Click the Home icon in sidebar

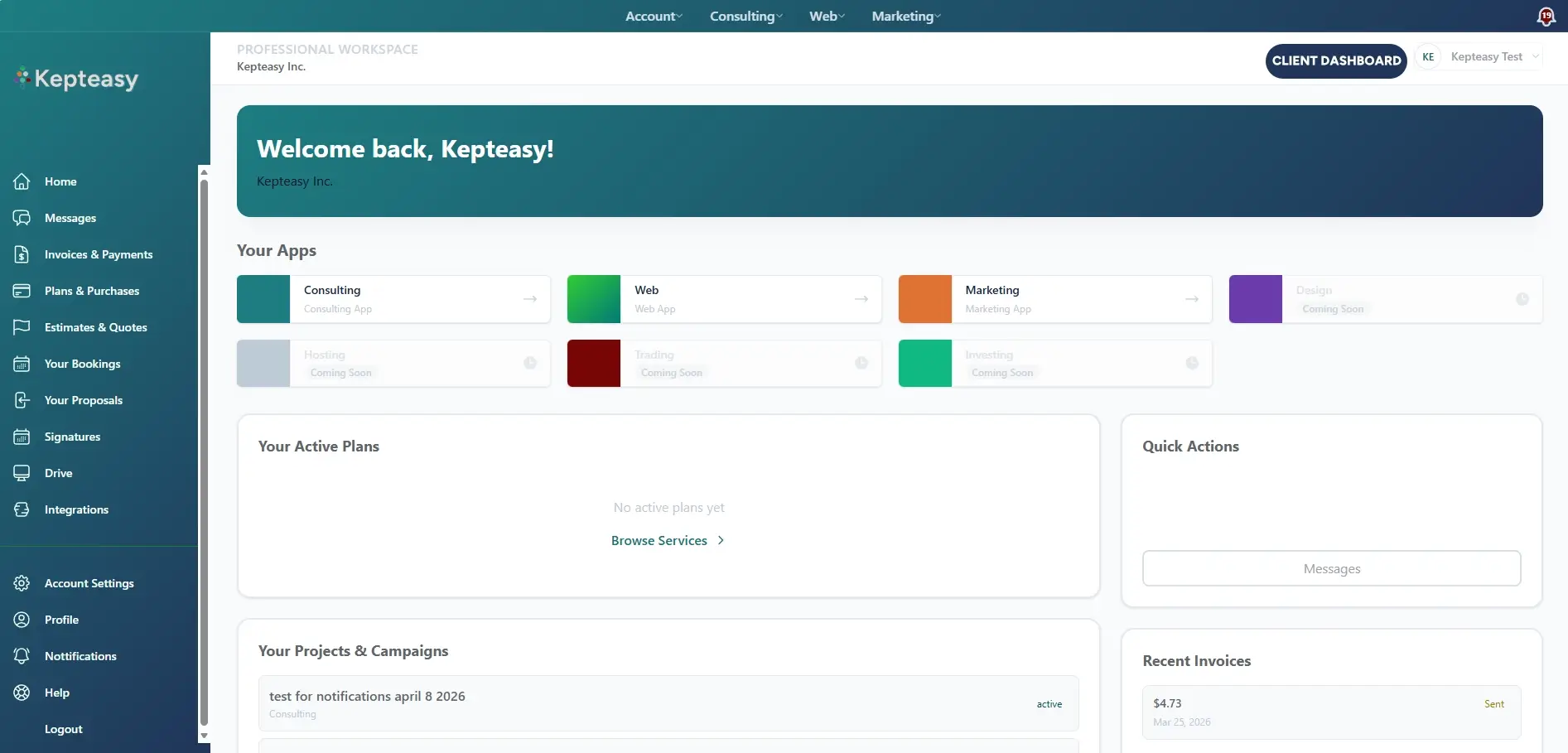(22, 181)
